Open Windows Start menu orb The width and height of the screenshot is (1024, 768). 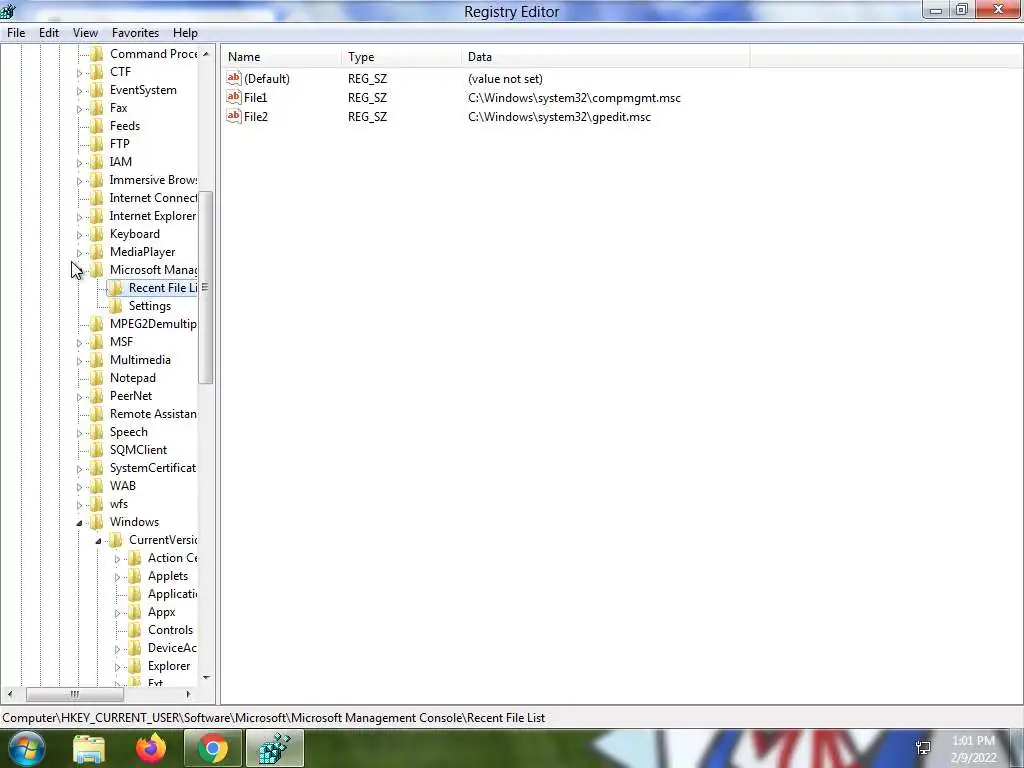(26, 748)
